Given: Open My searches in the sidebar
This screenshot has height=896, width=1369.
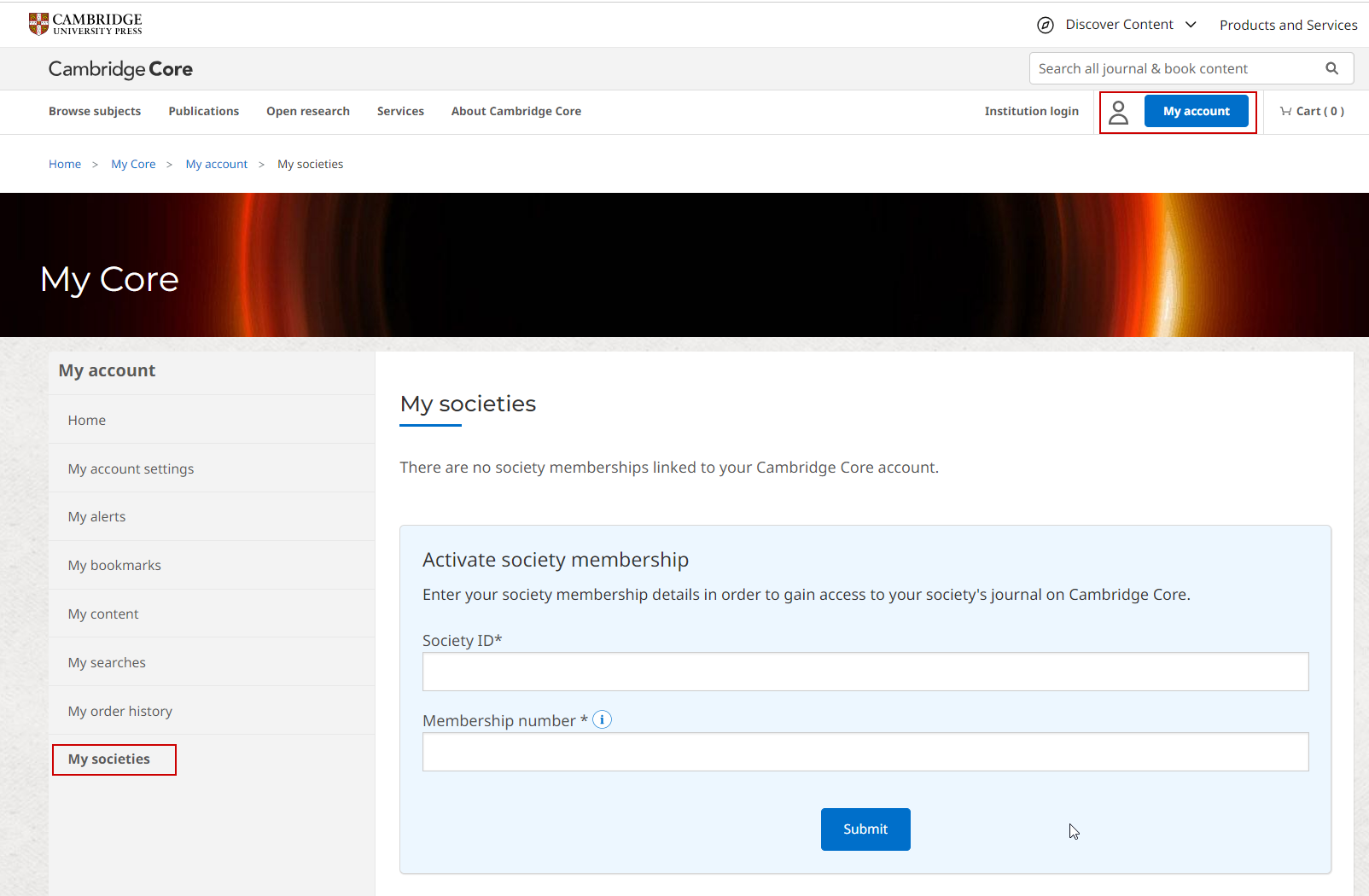Looking at the screenshot, I should (212, 662).
